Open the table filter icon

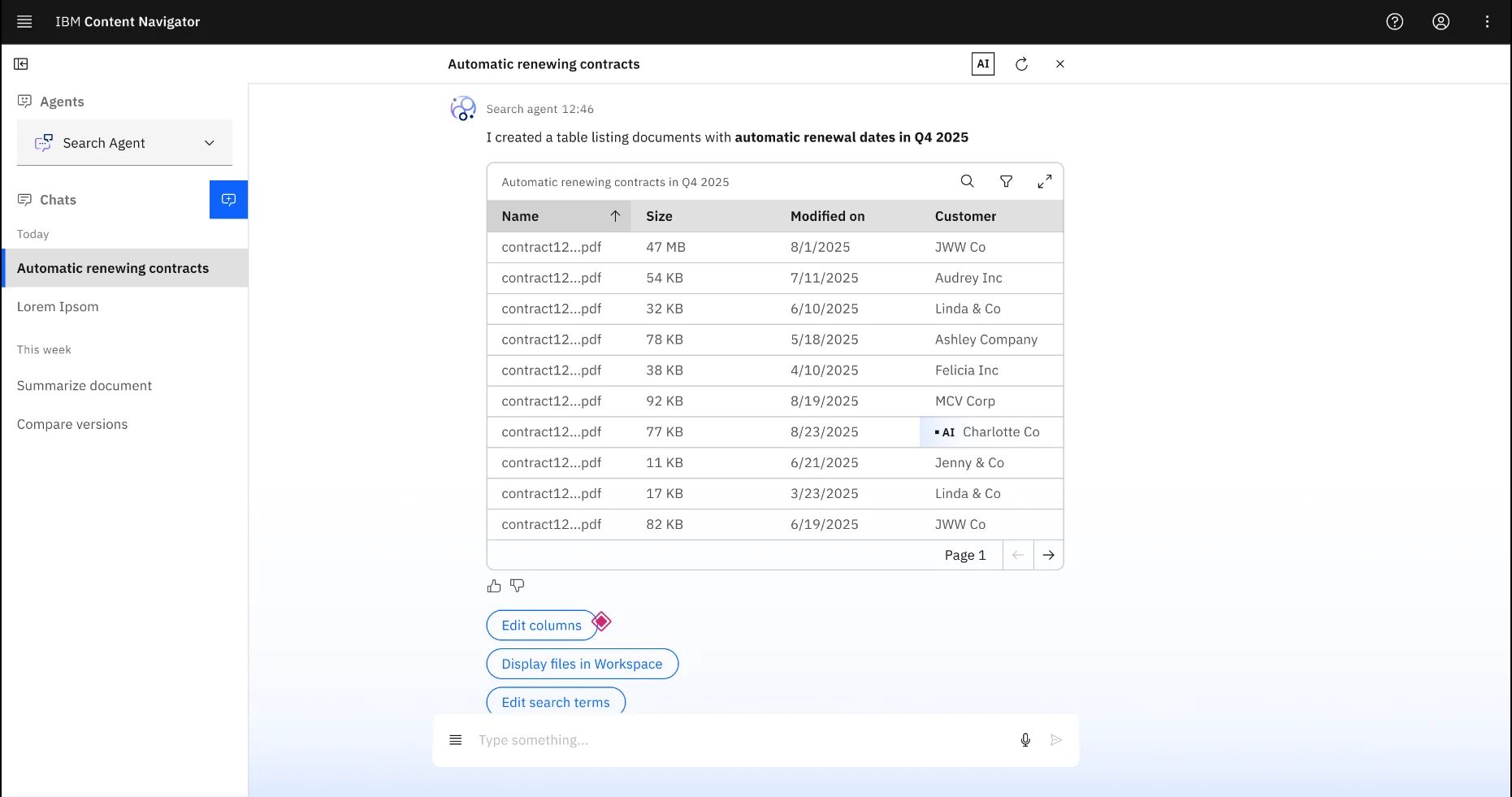(x=1006, y=181)
